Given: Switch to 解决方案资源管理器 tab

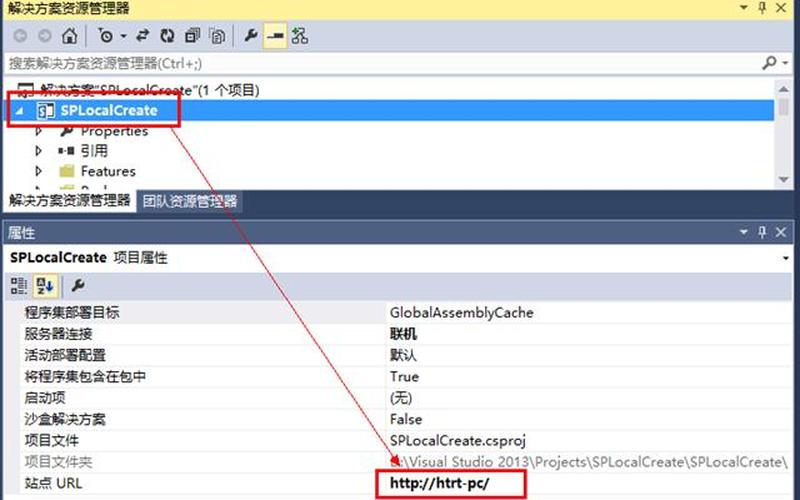Looking at the screenshot, I should click(69, 201).
